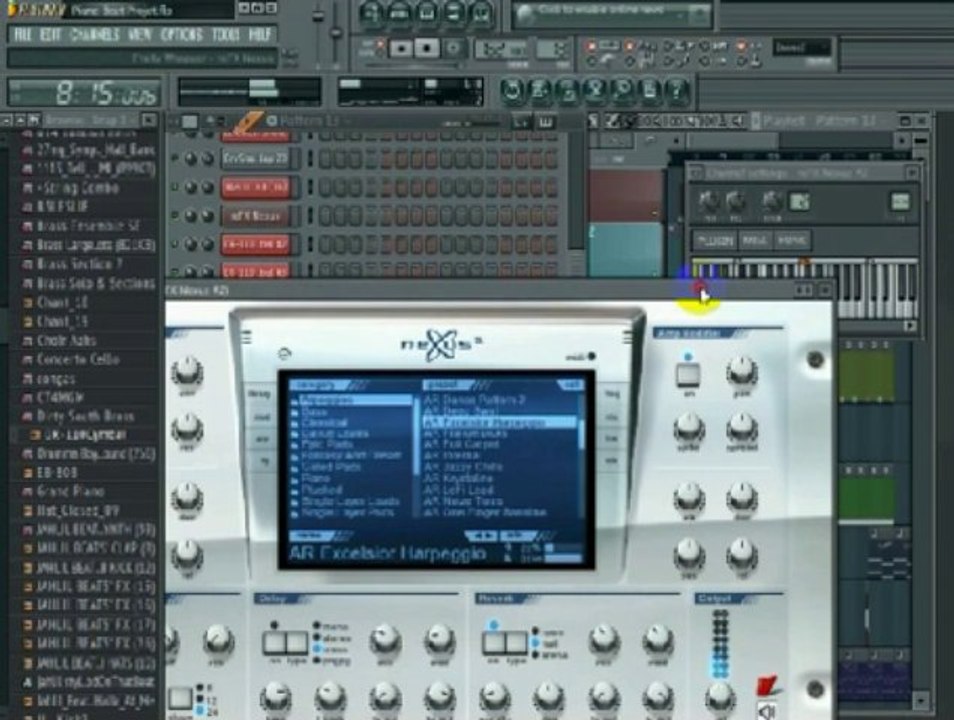
Task: Select Hat_Closed_09 in browser
Action: click(77, 511)
